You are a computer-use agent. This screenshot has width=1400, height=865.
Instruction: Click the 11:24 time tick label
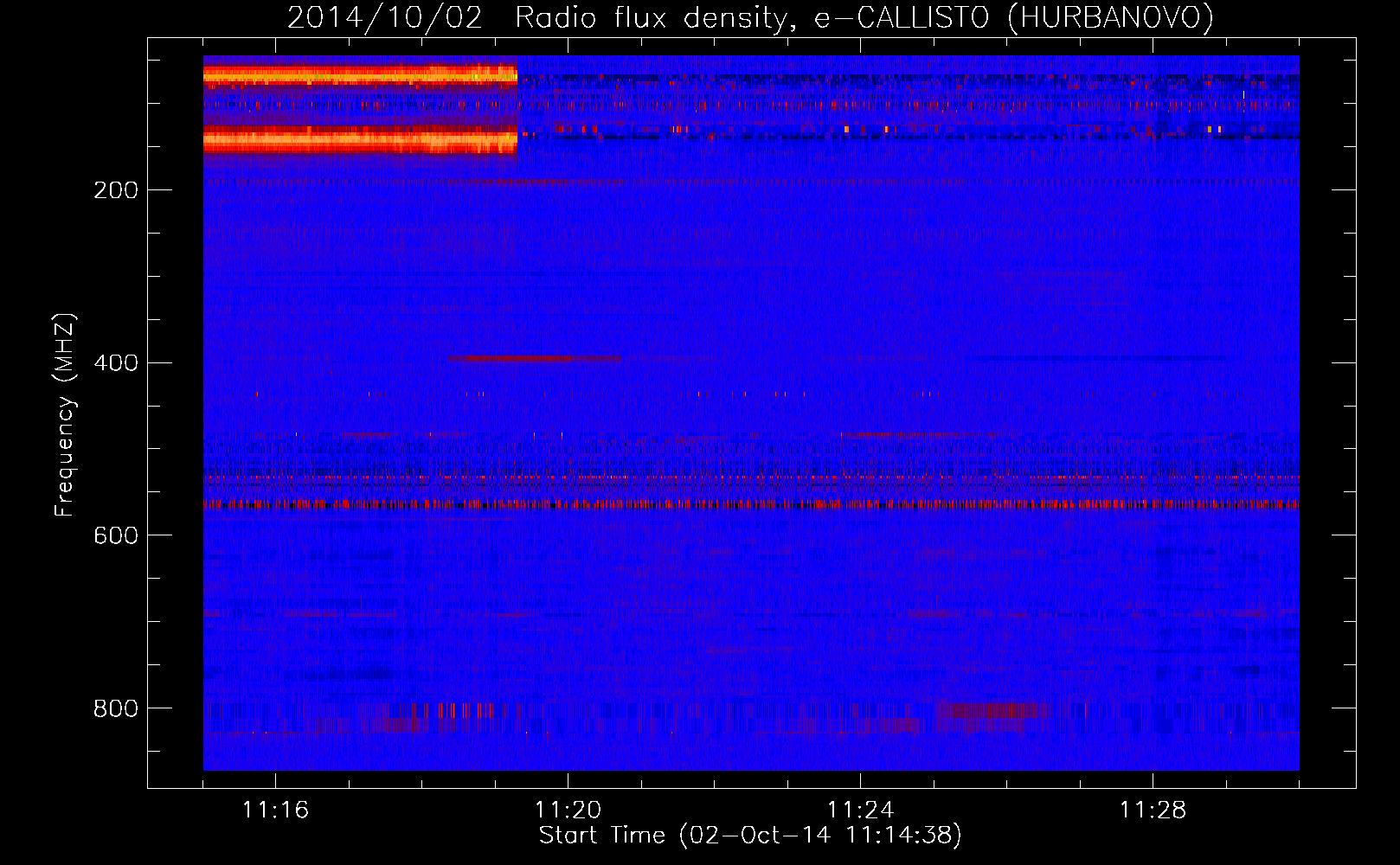point(860,811)
